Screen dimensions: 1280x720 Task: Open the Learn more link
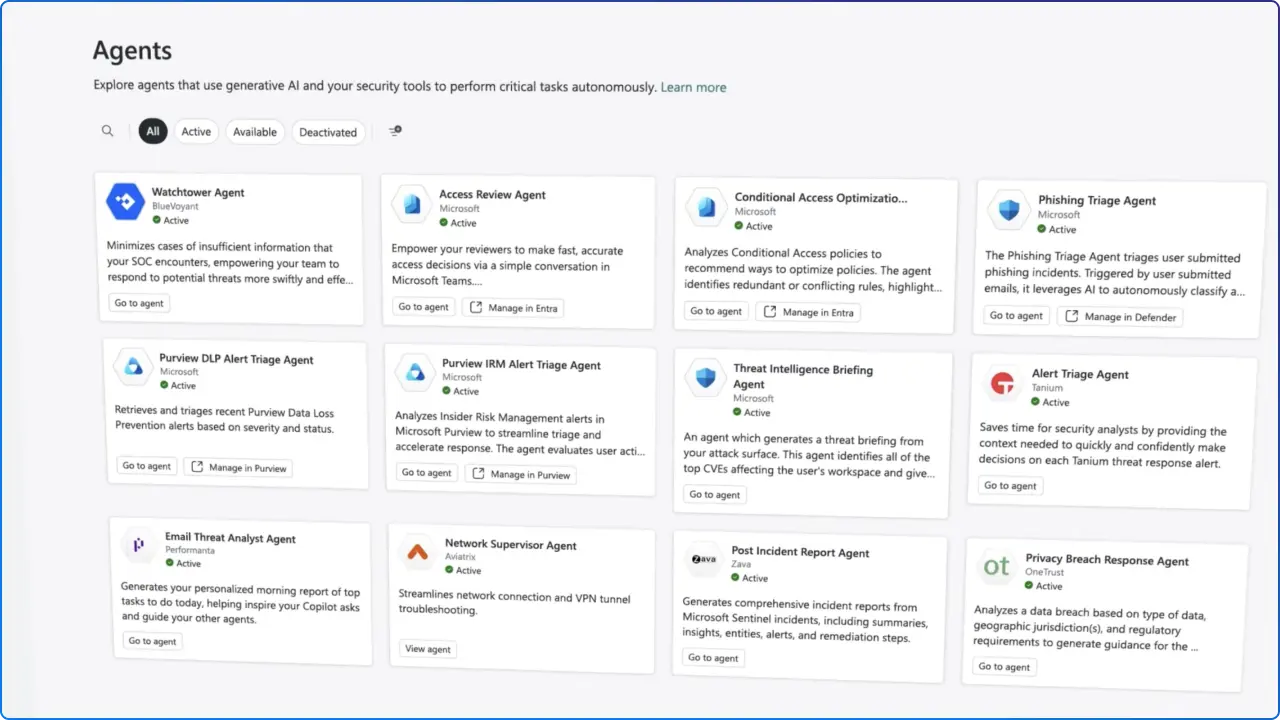coord(693,87)
